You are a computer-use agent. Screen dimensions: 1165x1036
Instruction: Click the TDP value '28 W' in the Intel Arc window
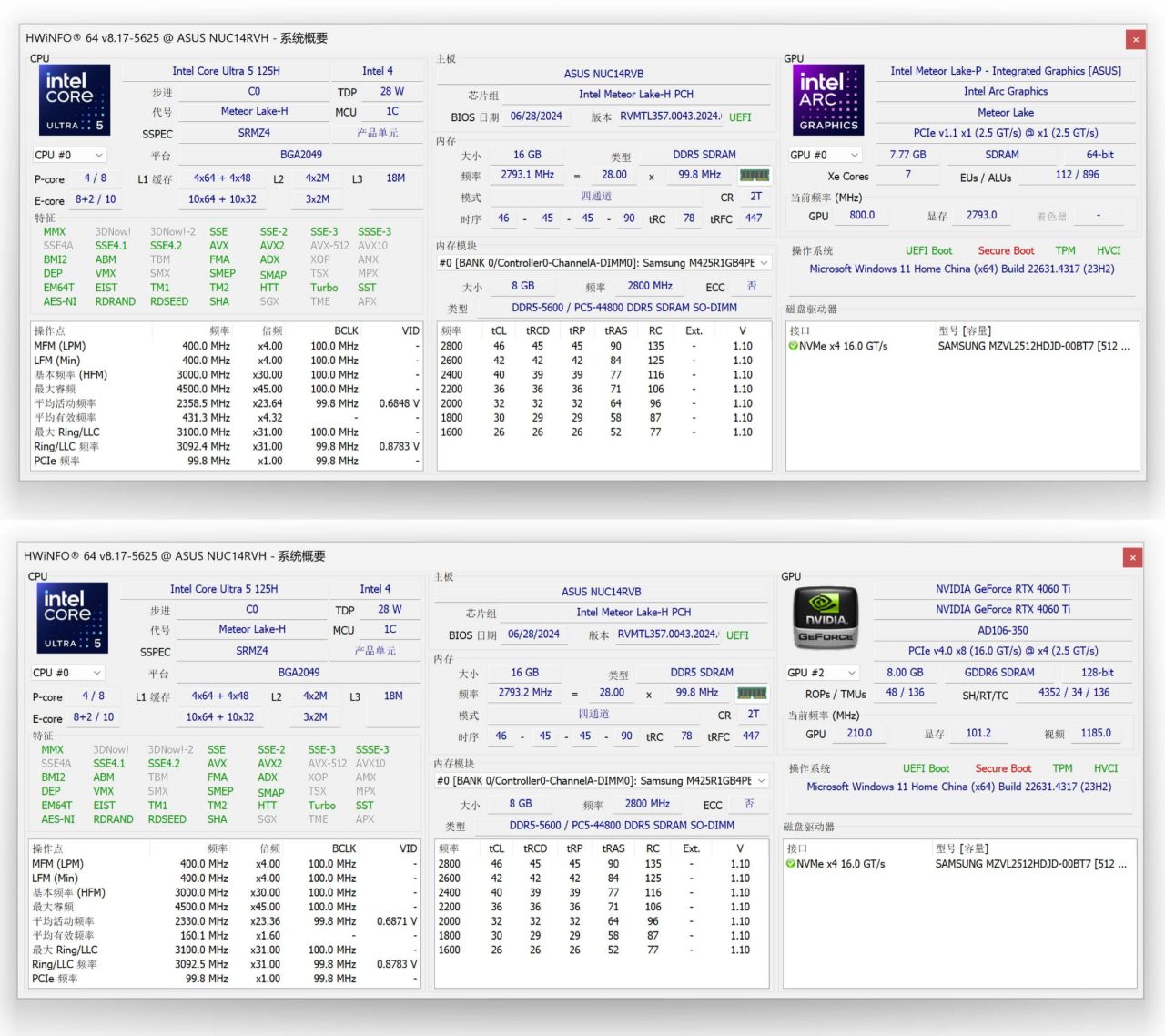point(392,92)
